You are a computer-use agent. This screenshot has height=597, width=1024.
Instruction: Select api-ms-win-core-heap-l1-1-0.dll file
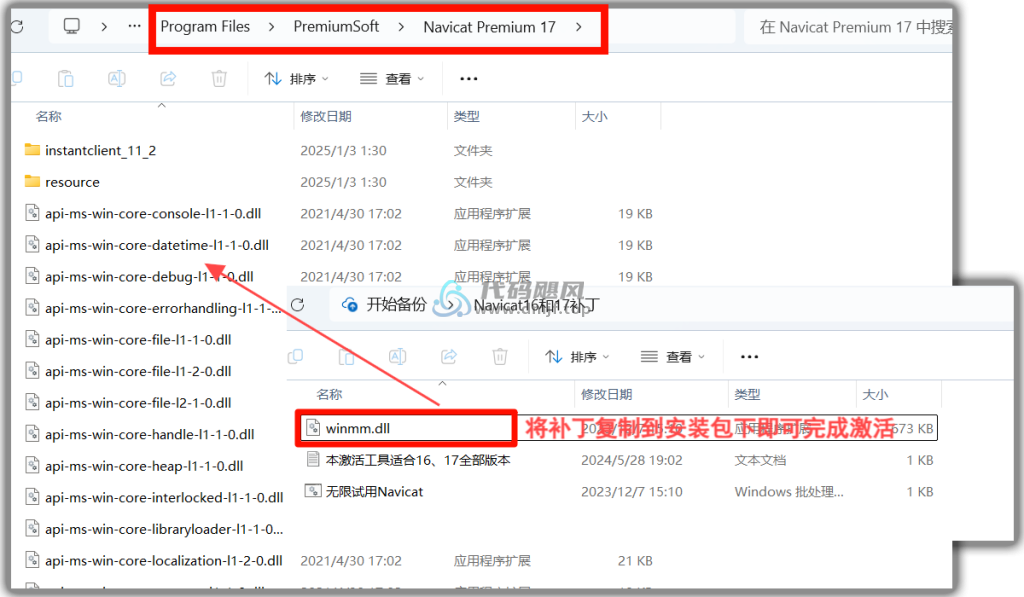pyautogui.click(x=144, y=466)
